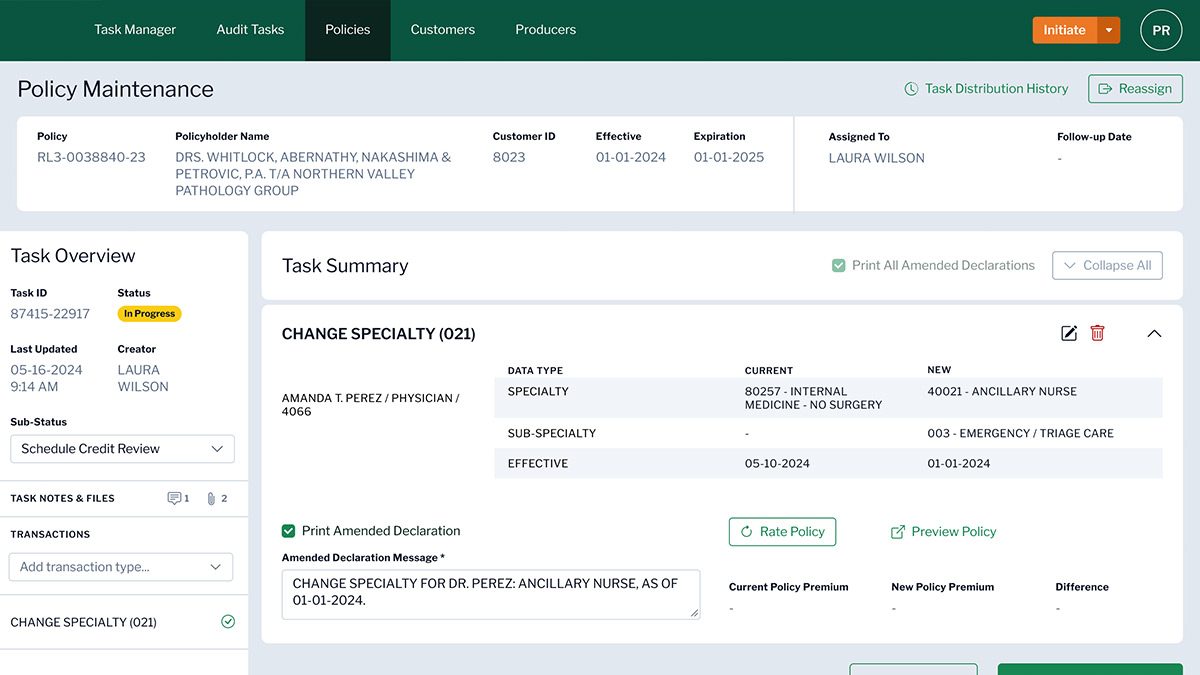The image size is (1200, 675).
Task: Uncheck Print Amended Declaration checkbox
Action: [289, 531]
